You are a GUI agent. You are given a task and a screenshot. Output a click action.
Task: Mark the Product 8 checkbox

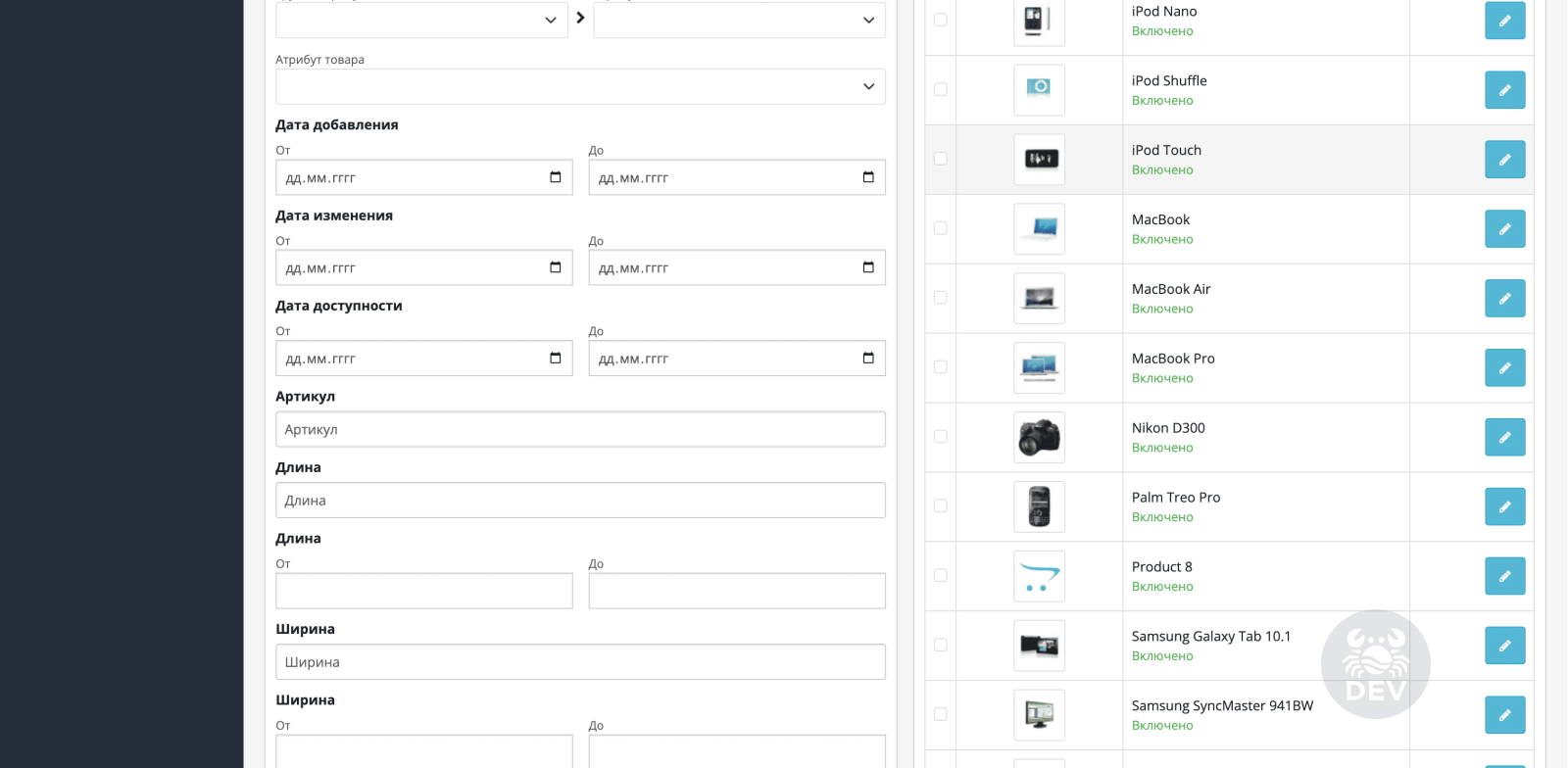[x=941, y=576]
